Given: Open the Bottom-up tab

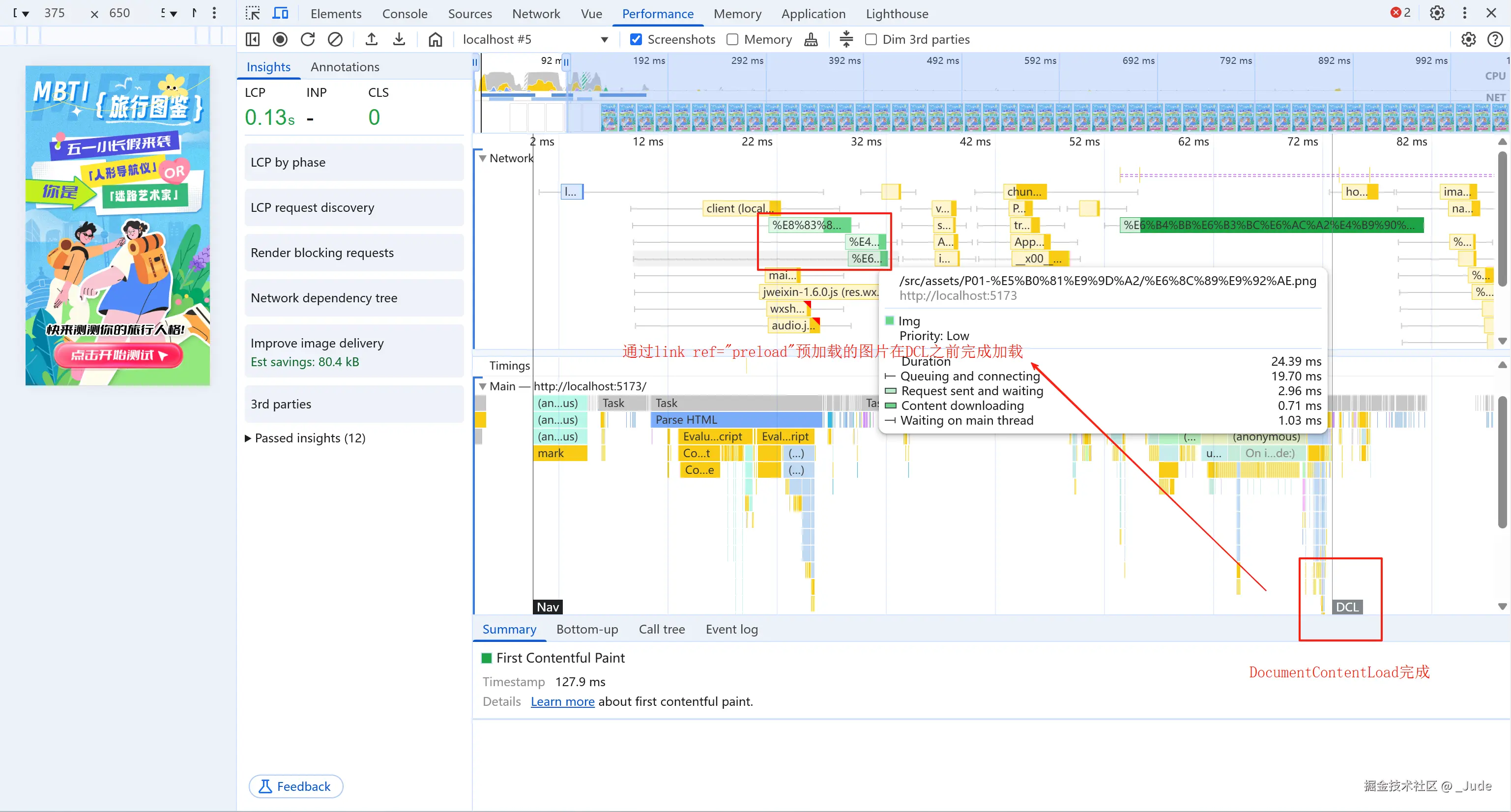Looking at the screenshot, I should [586, 629].
